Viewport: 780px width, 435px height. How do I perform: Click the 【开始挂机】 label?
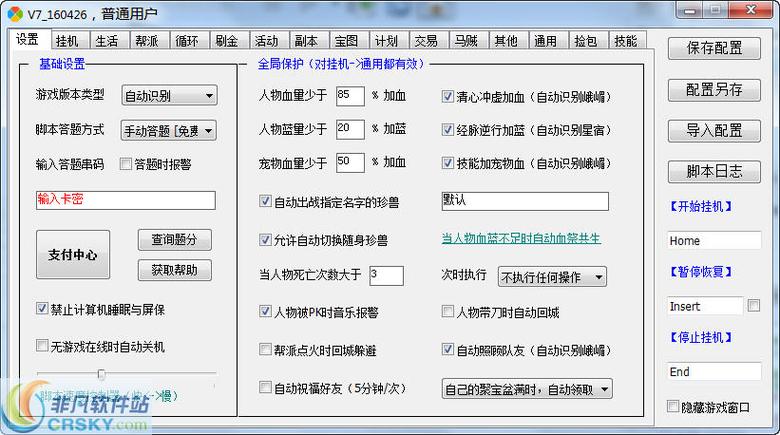coord(701,206)
